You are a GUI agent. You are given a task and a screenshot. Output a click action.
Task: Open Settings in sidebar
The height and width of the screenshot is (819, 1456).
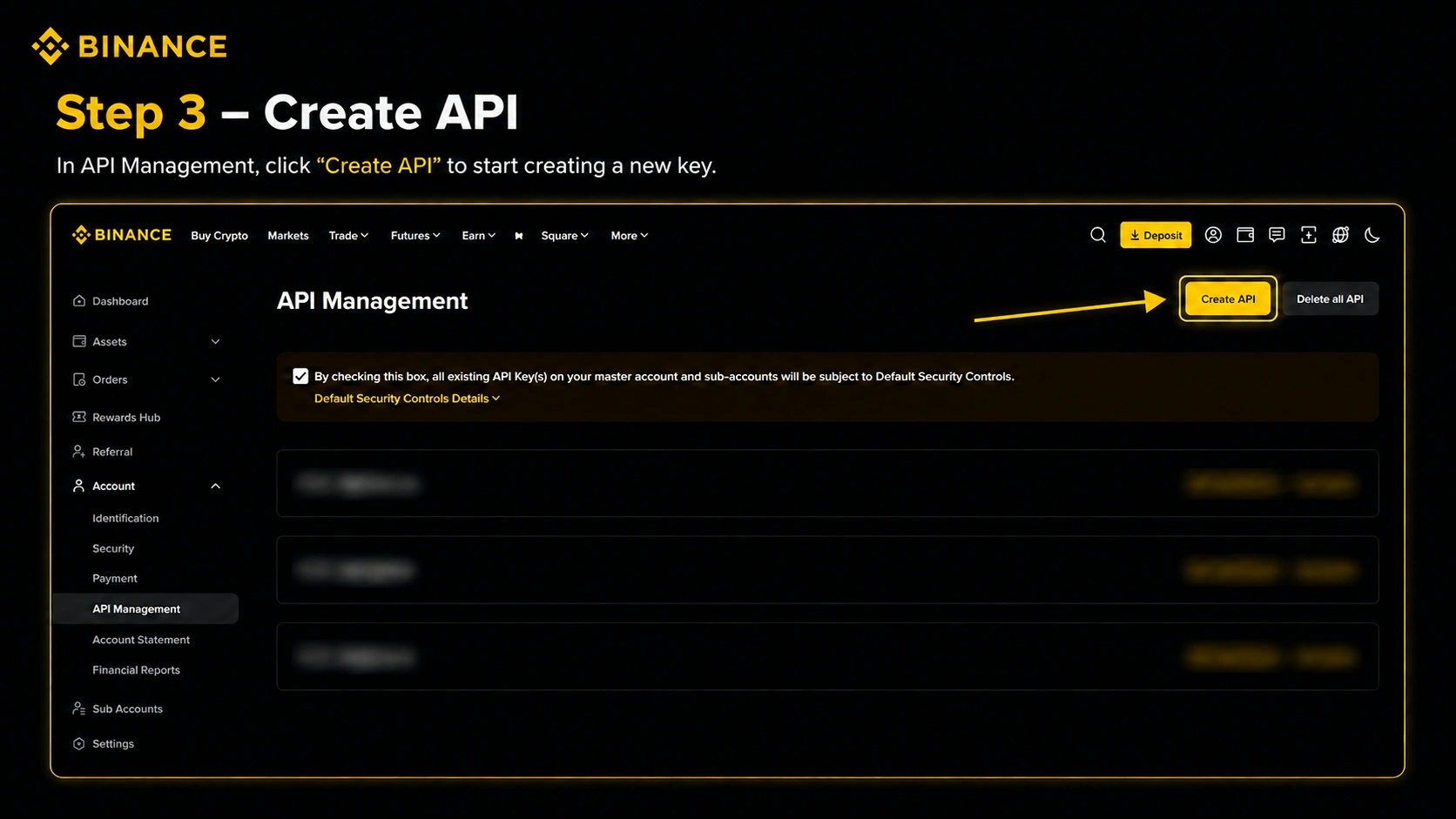pos(113,744)
